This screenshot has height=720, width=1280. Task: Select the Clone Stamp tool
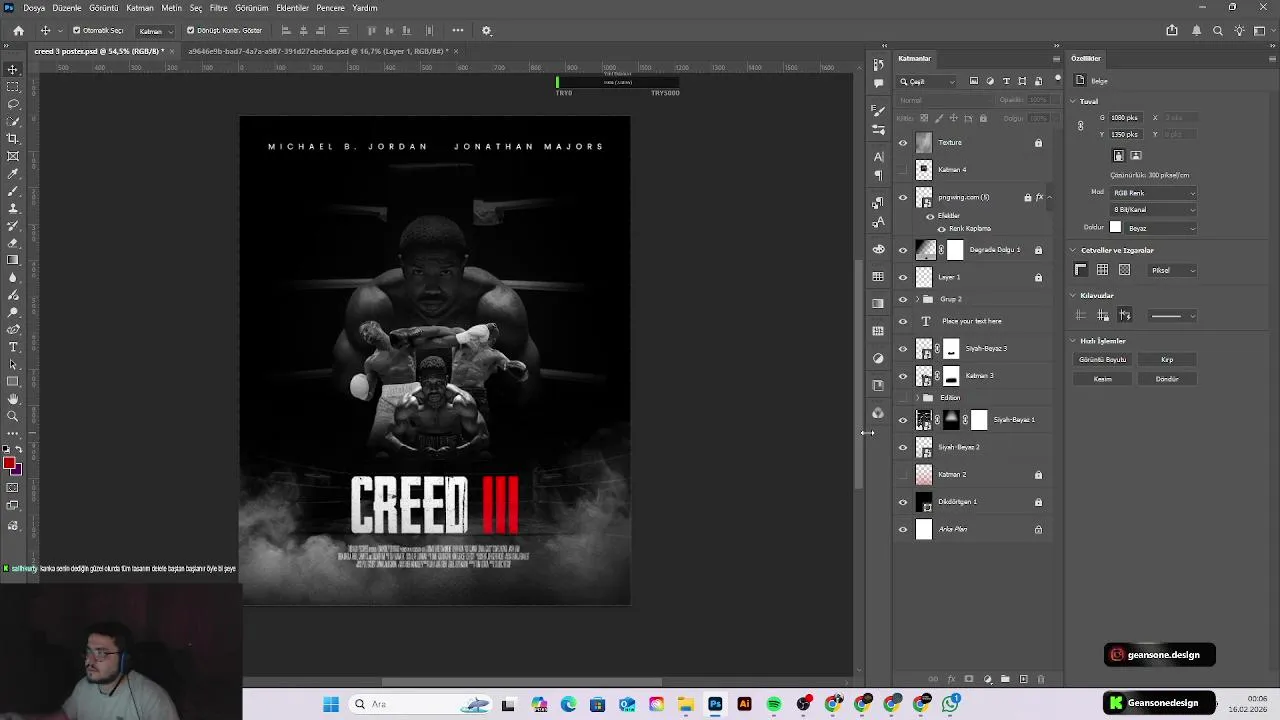[x=13, y=208]
